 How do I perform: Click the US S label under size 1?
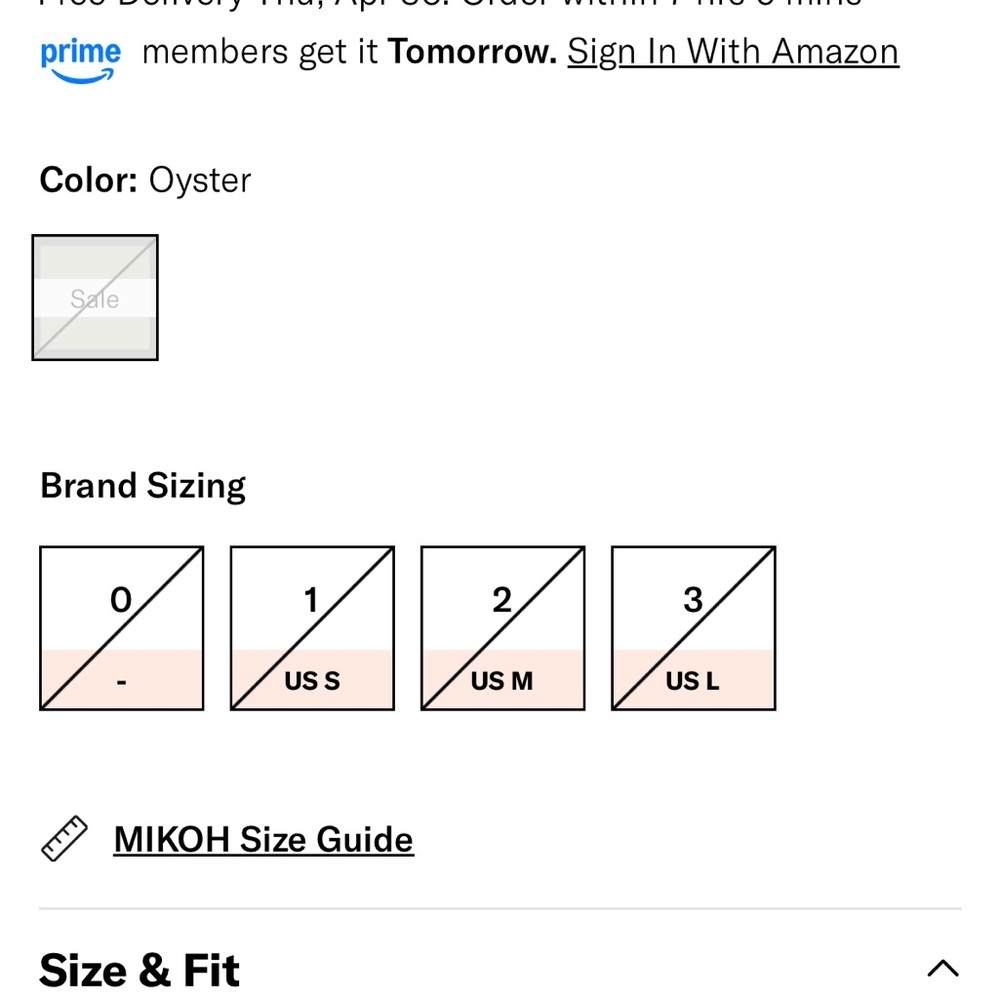pyautogui.click(x=312, y=681)
